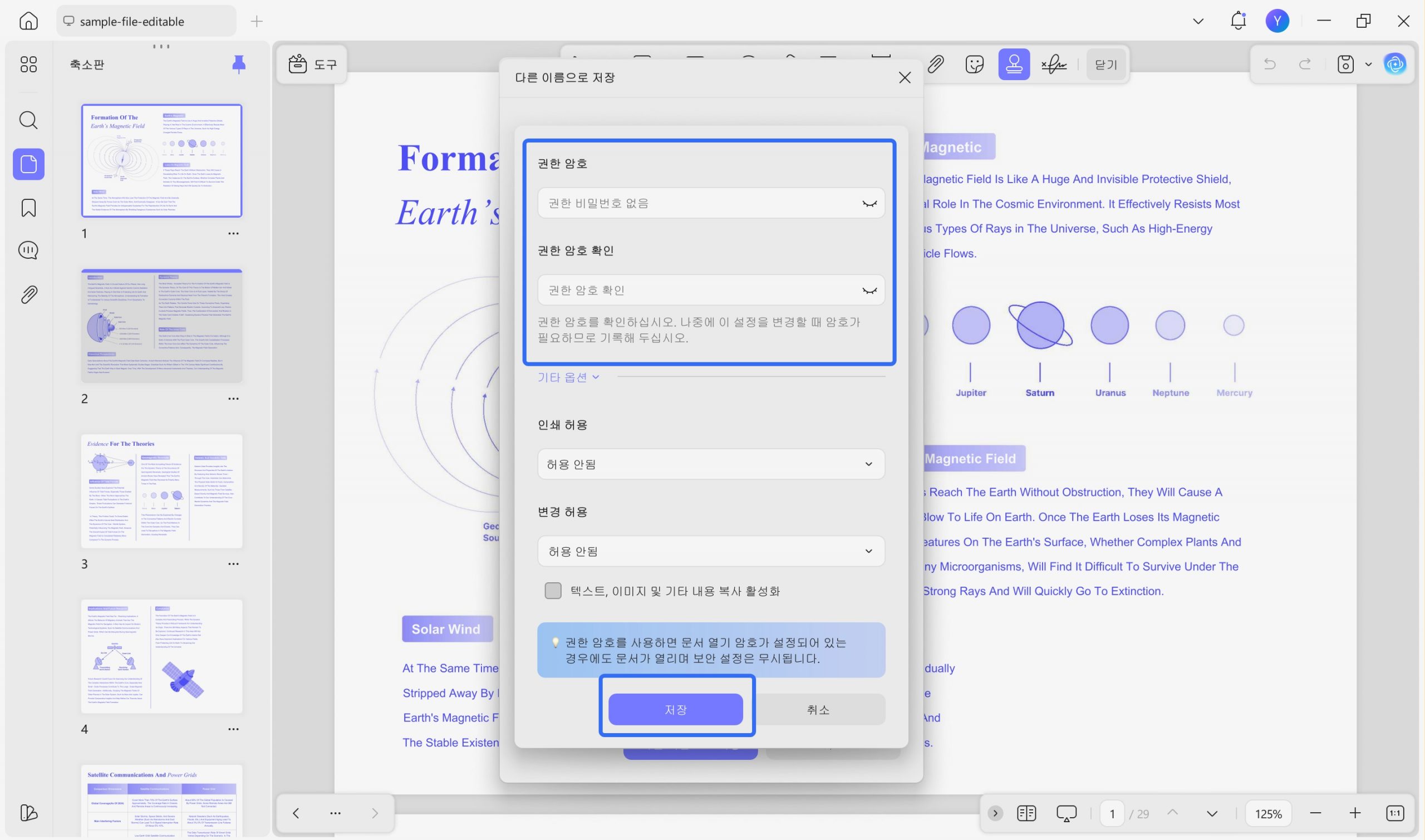Open the notifications bell
Image resolution: width=1425 pixels, height=840 pixels.
[x=1238, y=21]
